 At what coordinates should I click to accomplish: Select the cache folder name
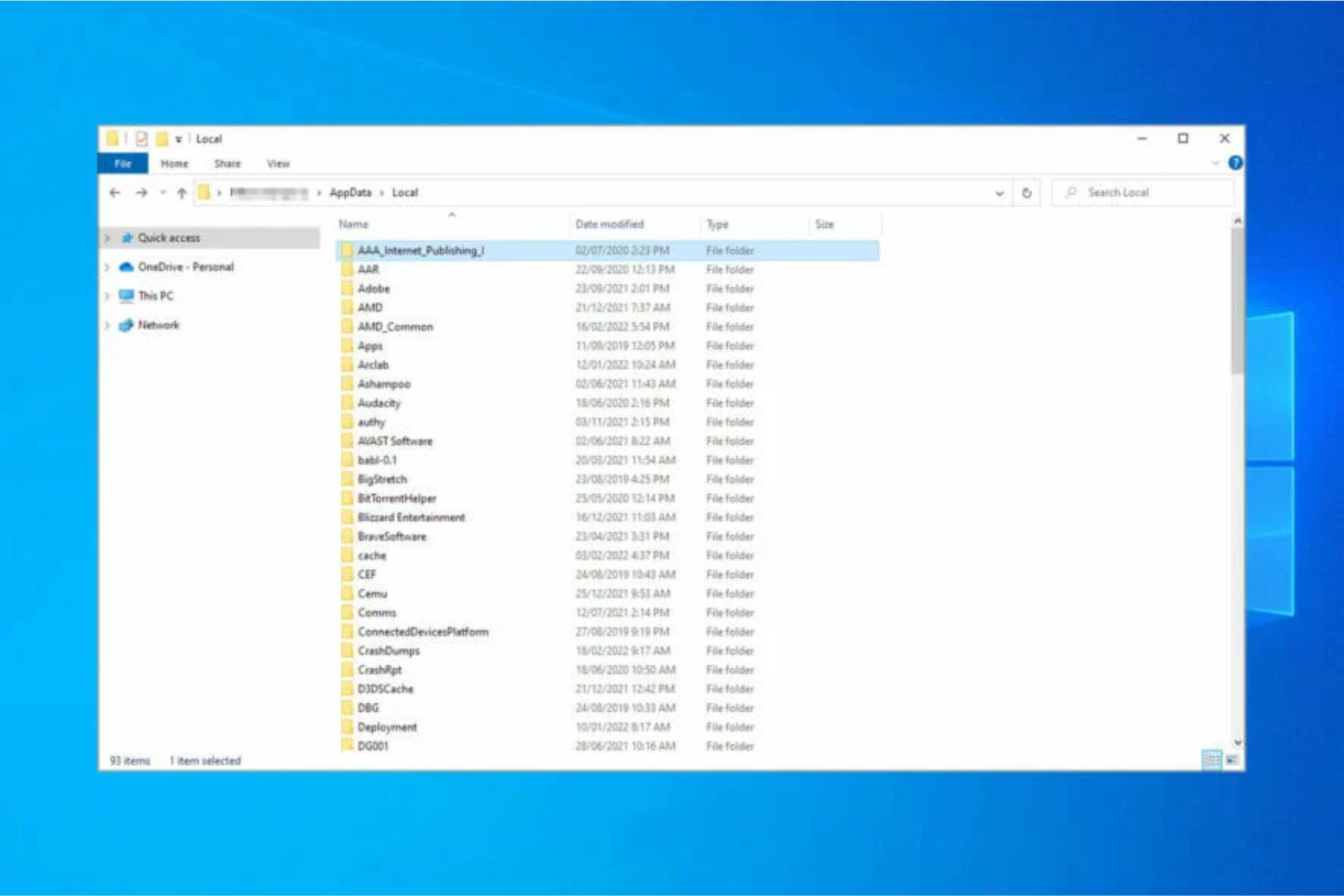click(372, 556)
